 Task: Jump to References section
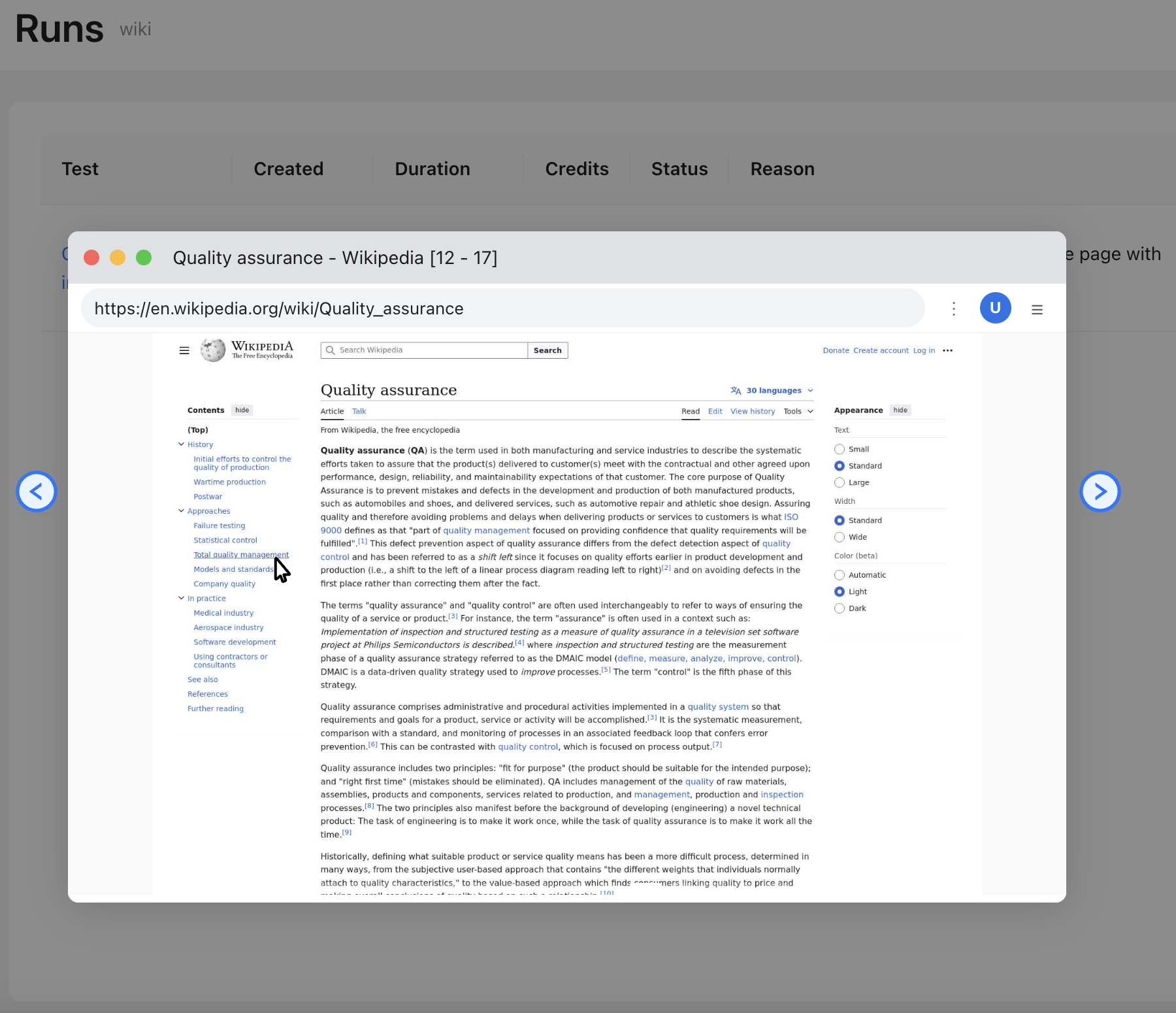tap(208, 694)
